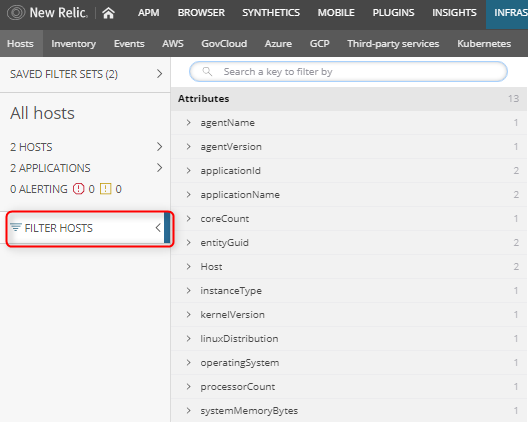Expand the Host attribute chevron

tap(189, 266)
